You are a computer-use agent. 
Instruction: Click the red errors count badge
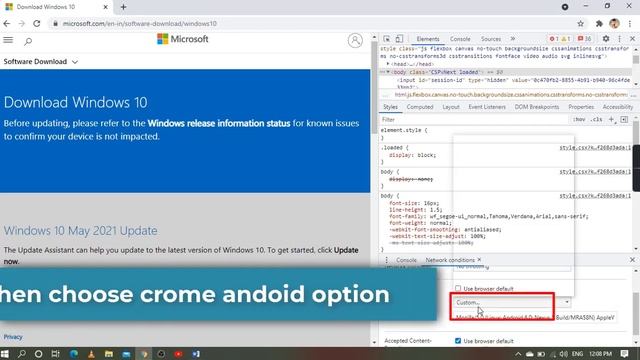554,39
